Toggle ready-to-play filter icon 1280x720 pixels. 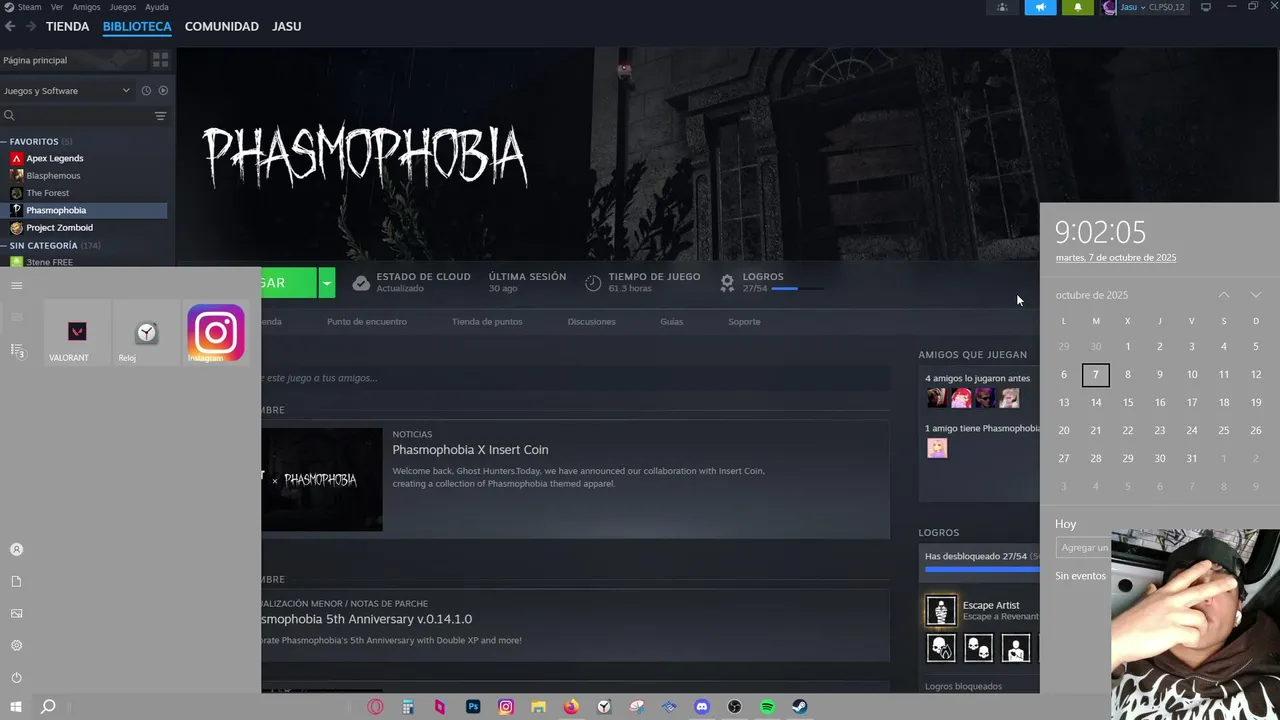point(163,91)
